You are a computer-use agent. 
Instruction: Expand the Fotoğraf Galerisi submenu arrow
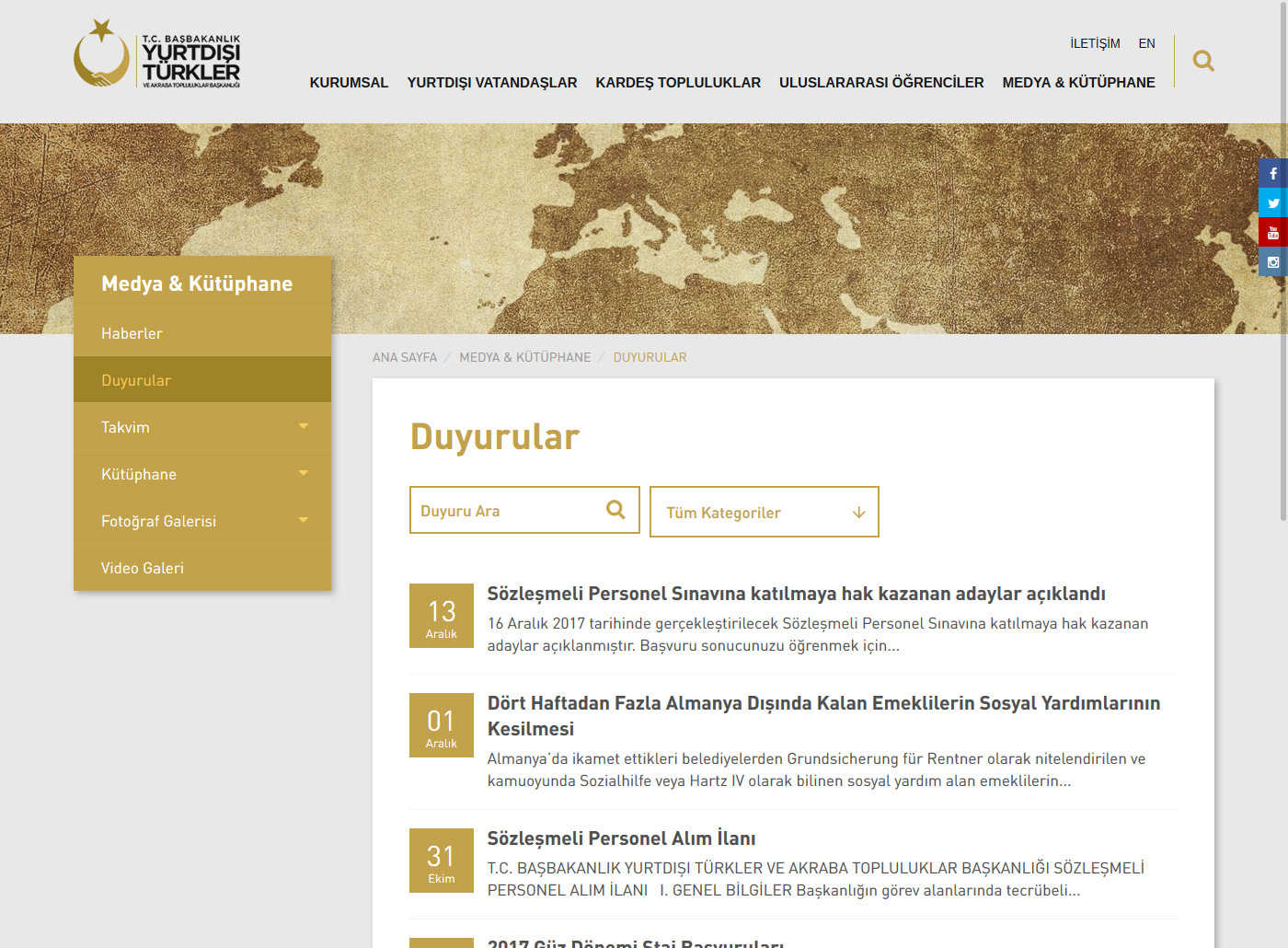304,520
